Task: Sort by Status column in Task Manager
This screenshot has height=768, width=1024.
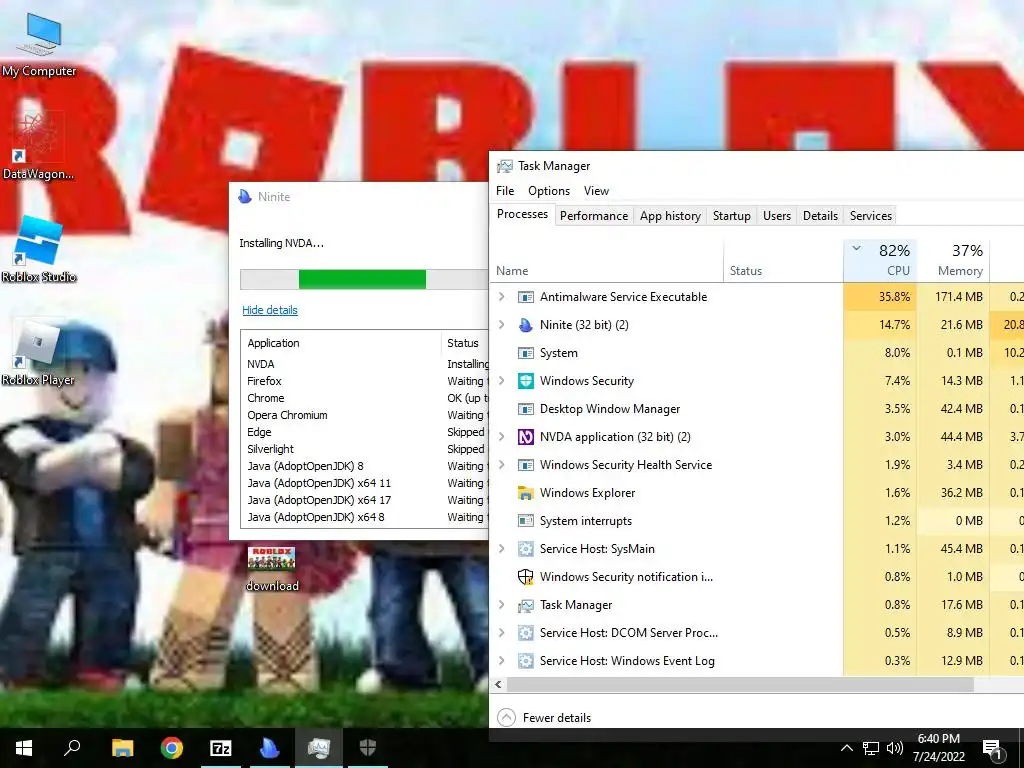Action: (x=784, y=261)
